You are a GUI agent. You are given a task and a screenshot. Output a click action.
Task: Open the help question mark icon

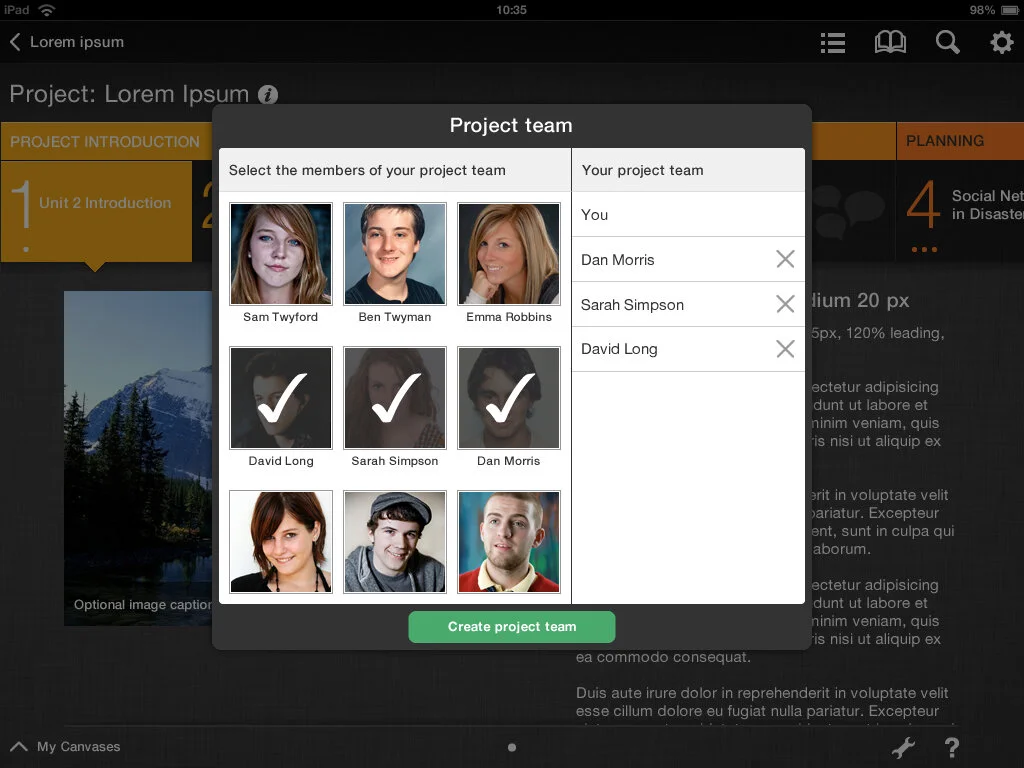[951, 747]
